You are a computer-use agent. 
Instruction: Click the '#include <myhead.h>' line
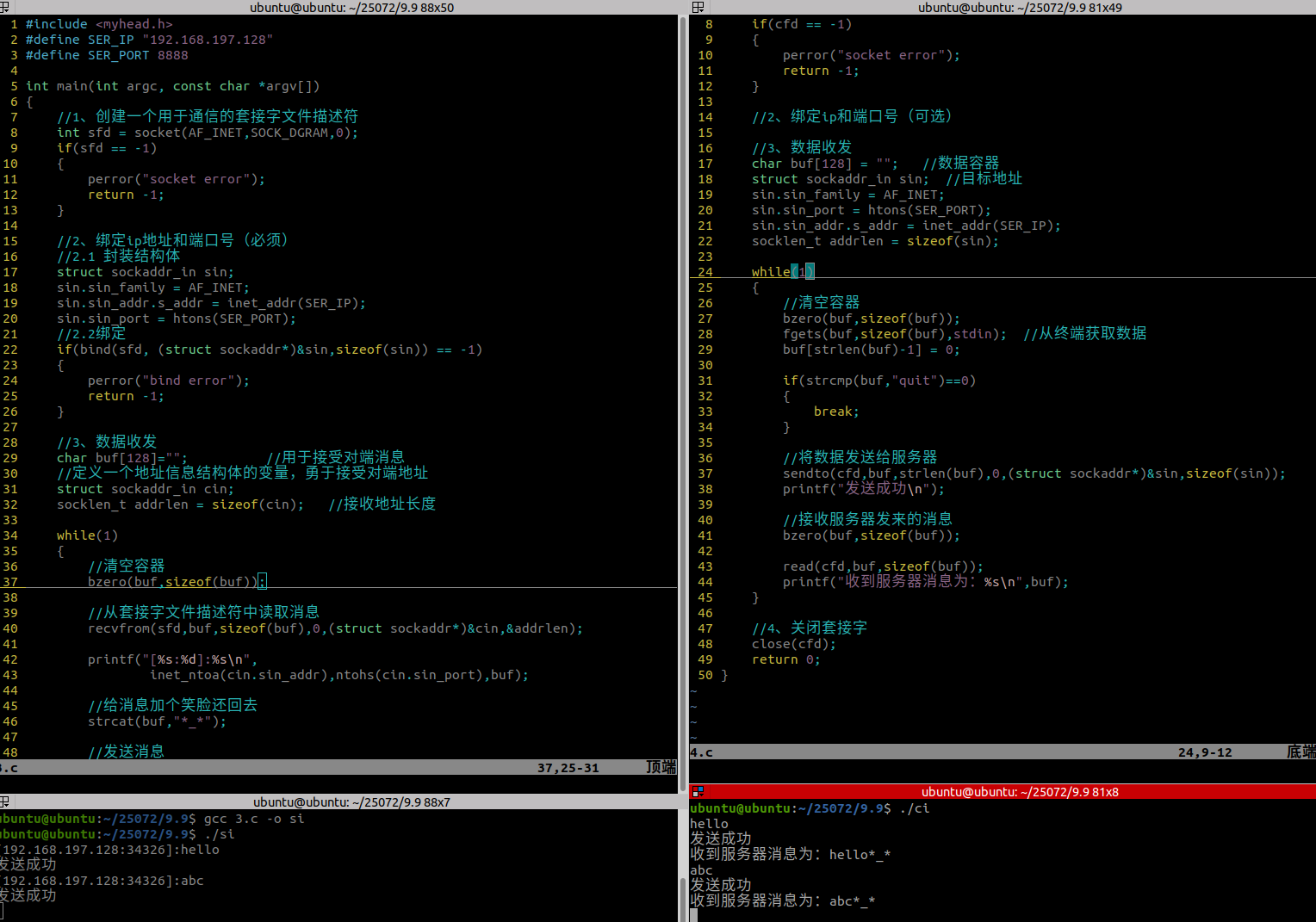point(99,24)
